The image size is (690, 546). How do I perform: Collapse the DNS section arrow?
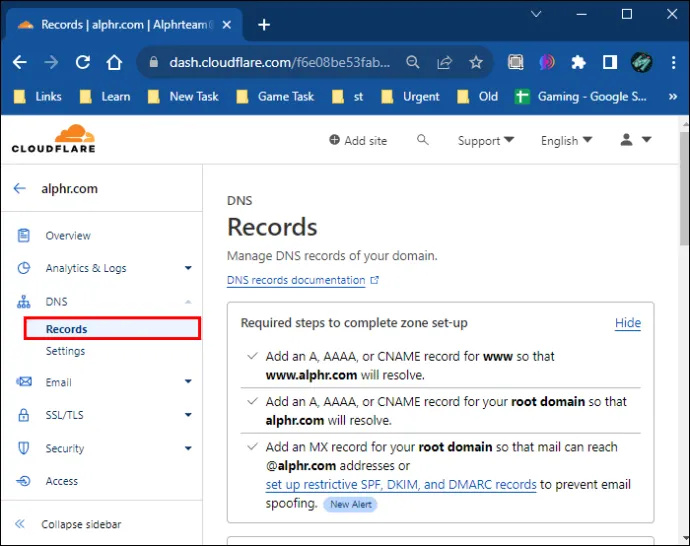click(188, 302)
